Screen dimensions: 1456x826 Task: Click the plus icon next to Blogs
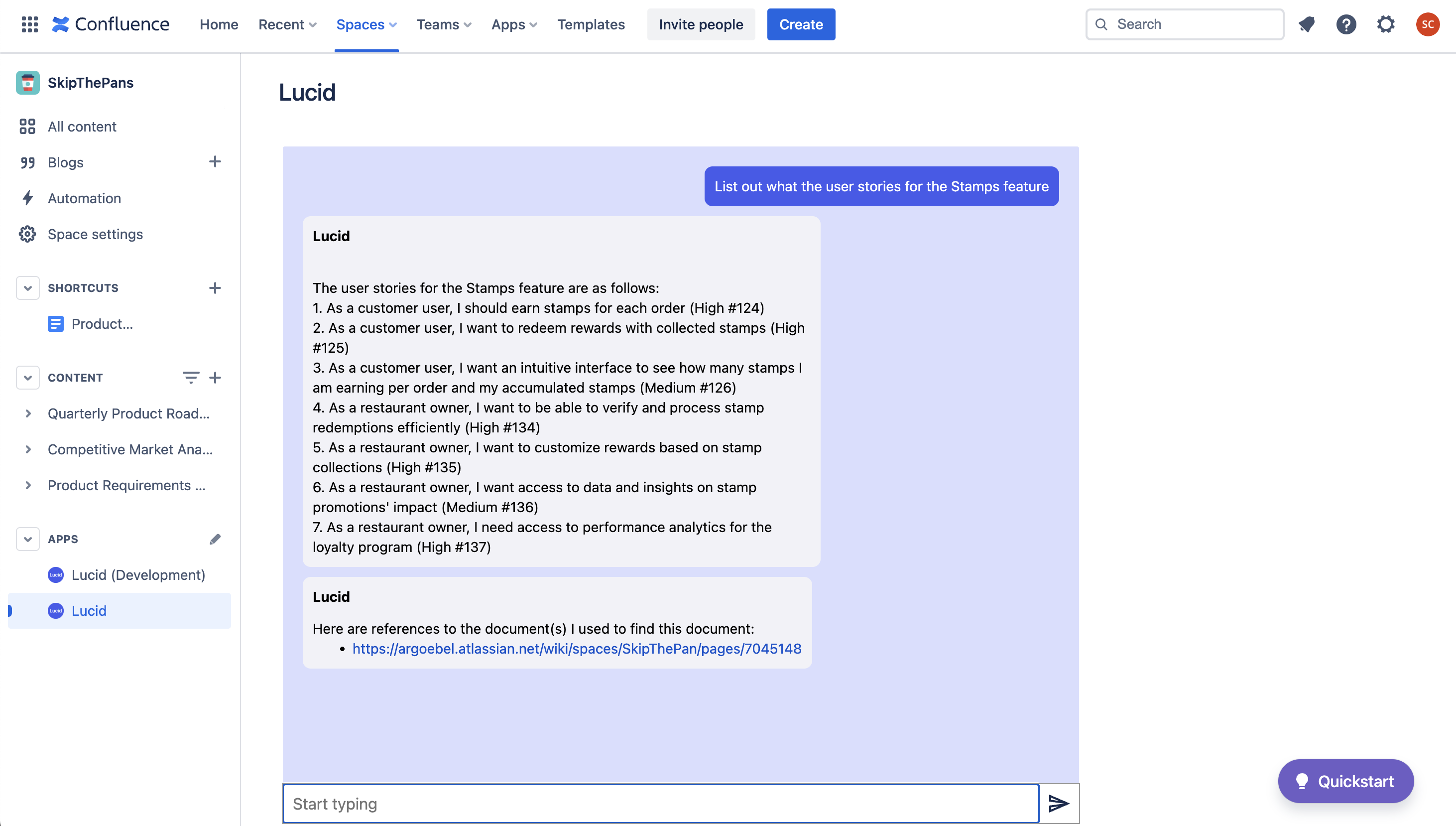click(x=214, y=162)
